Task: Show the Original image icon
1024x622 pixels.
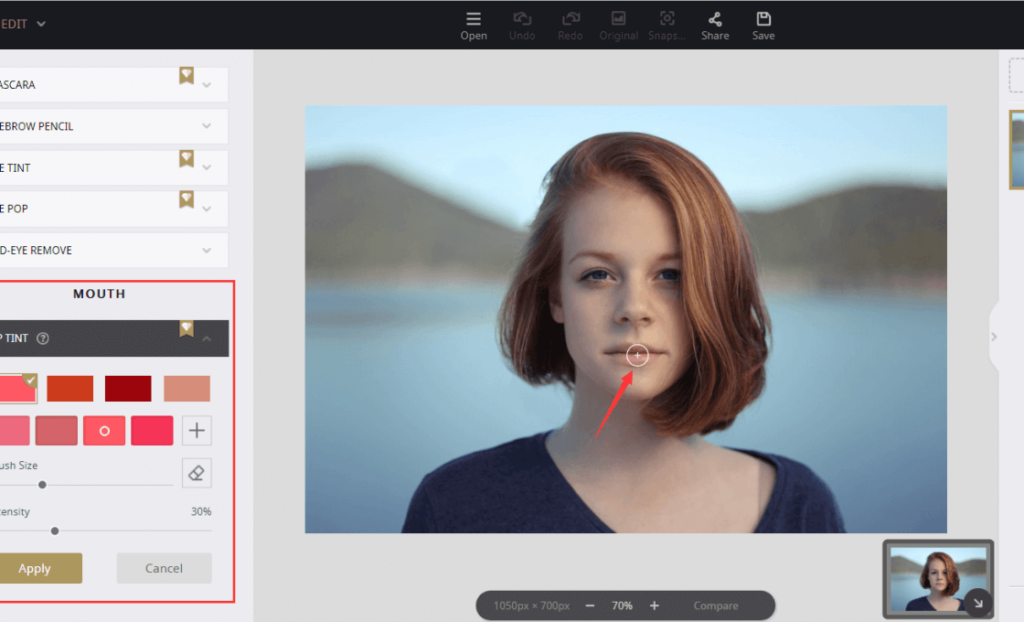Action: coord(618,19)
